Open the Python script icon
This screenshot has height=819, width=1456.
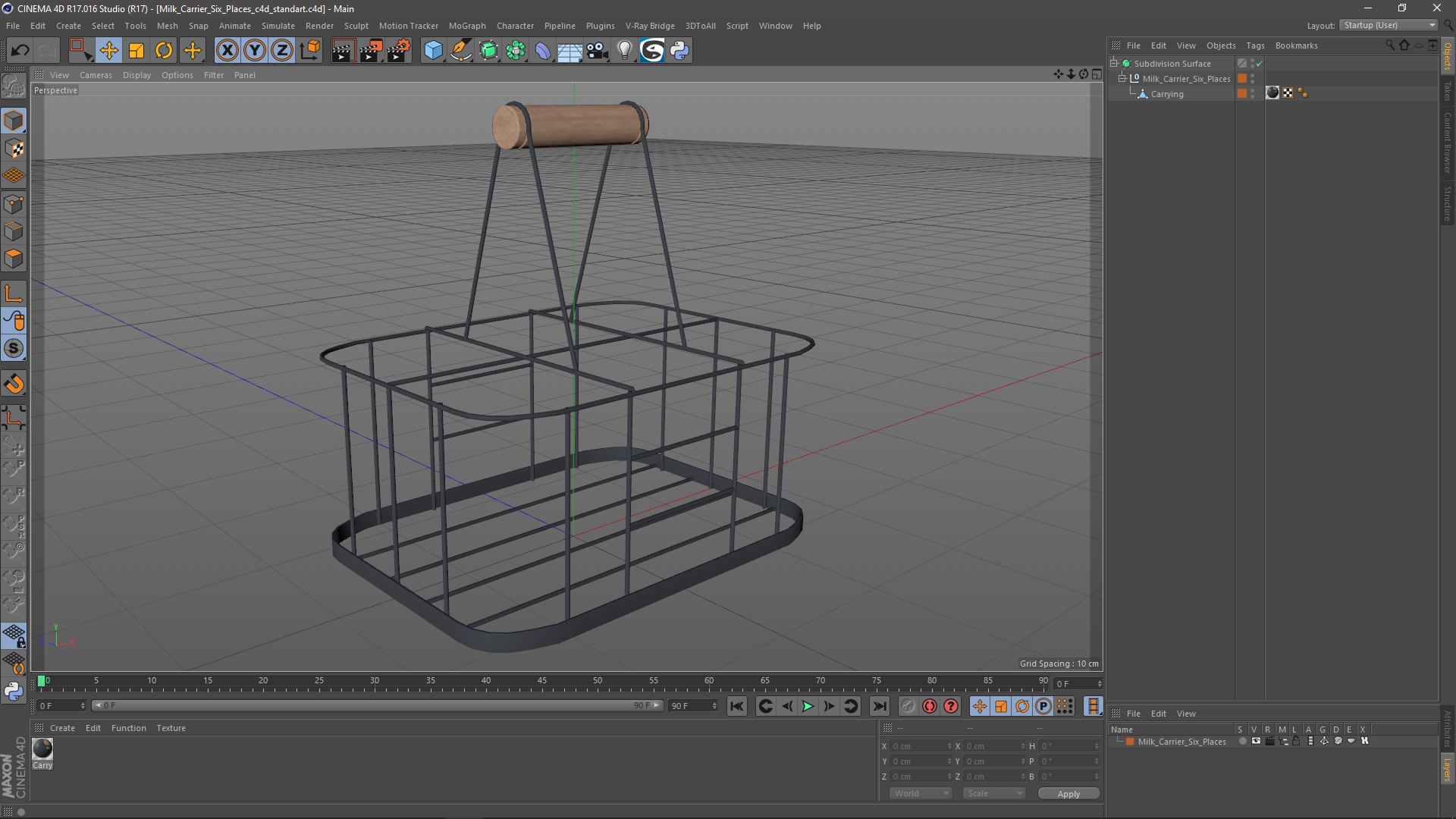[x=679, y=51]
